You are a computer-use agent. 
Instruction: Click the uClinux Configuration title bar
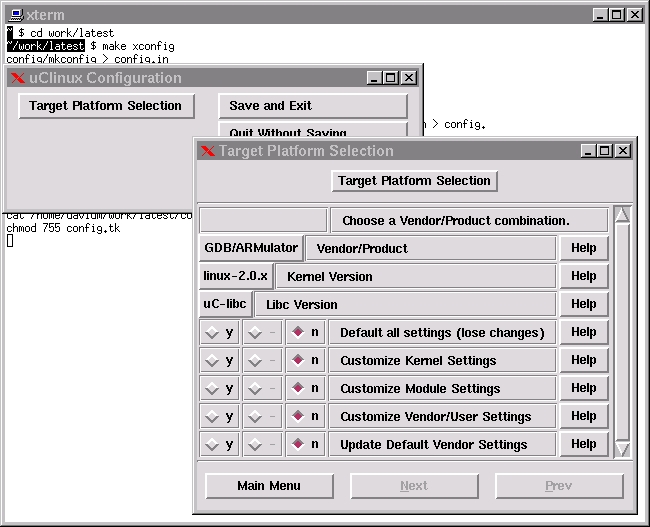213,78
